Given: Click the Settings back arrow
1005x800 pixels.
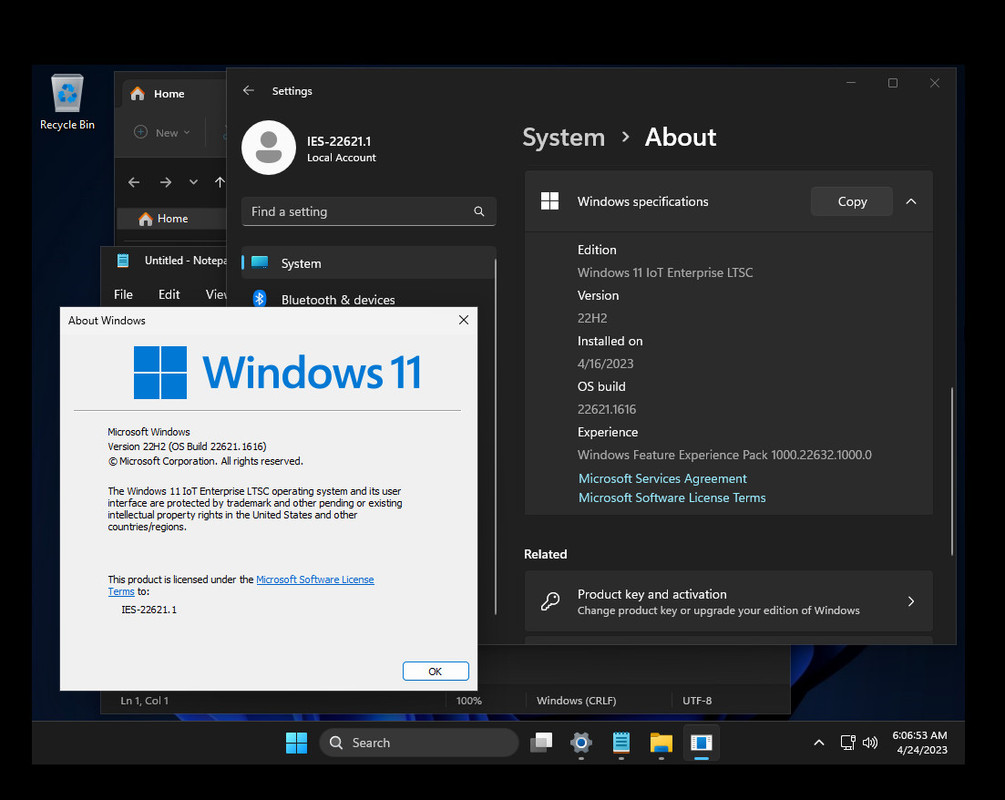Looking at the screenshot, I should (x=249, y=90).
